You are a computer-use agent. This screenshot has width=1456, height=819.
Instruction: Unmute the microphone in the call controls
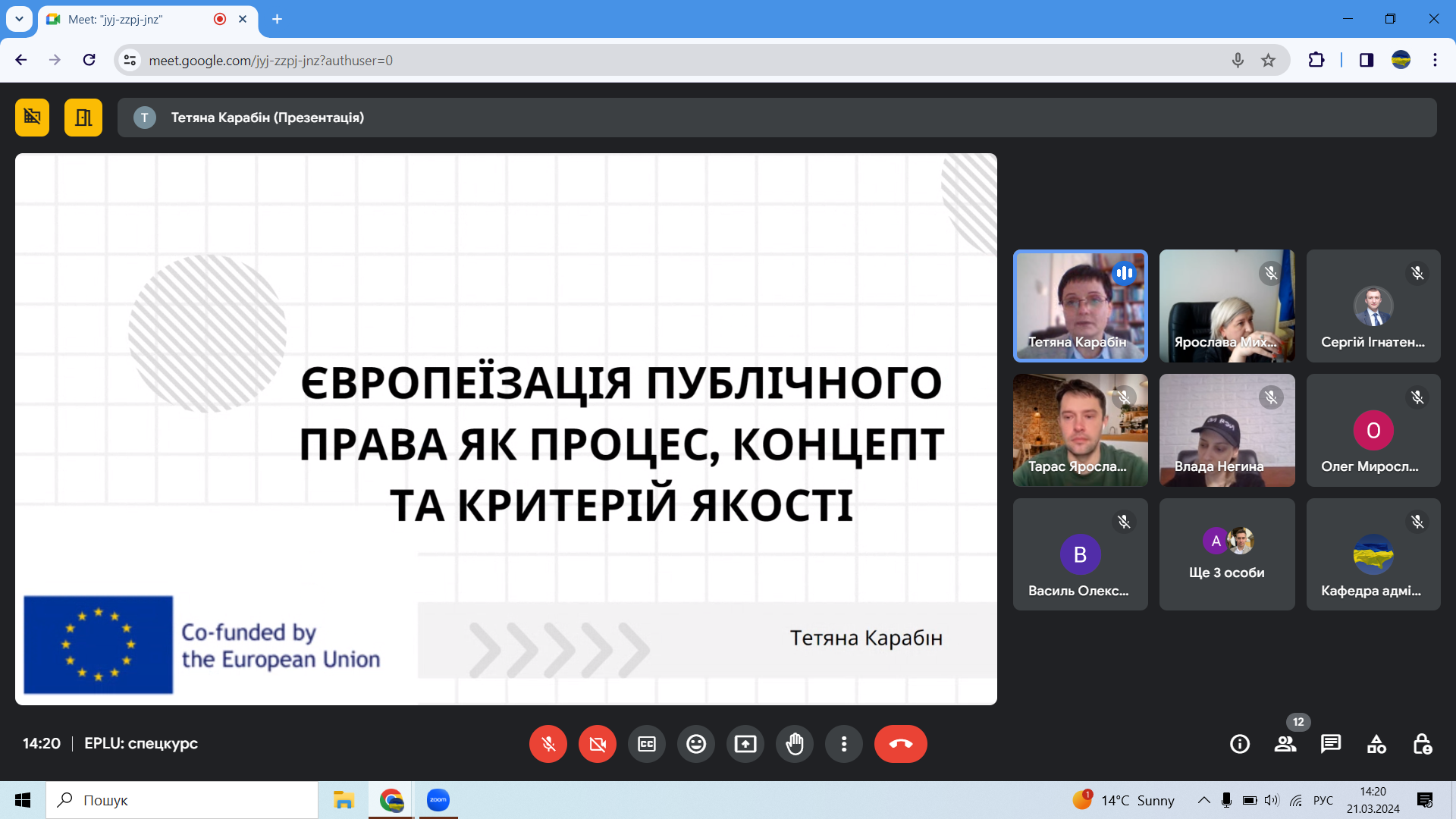point(548,744)
